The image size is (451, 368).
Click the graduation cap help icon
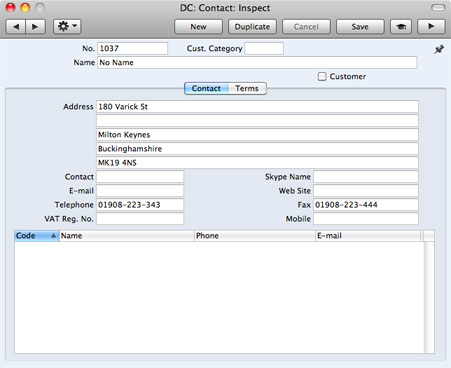click(x=401, y=26)
